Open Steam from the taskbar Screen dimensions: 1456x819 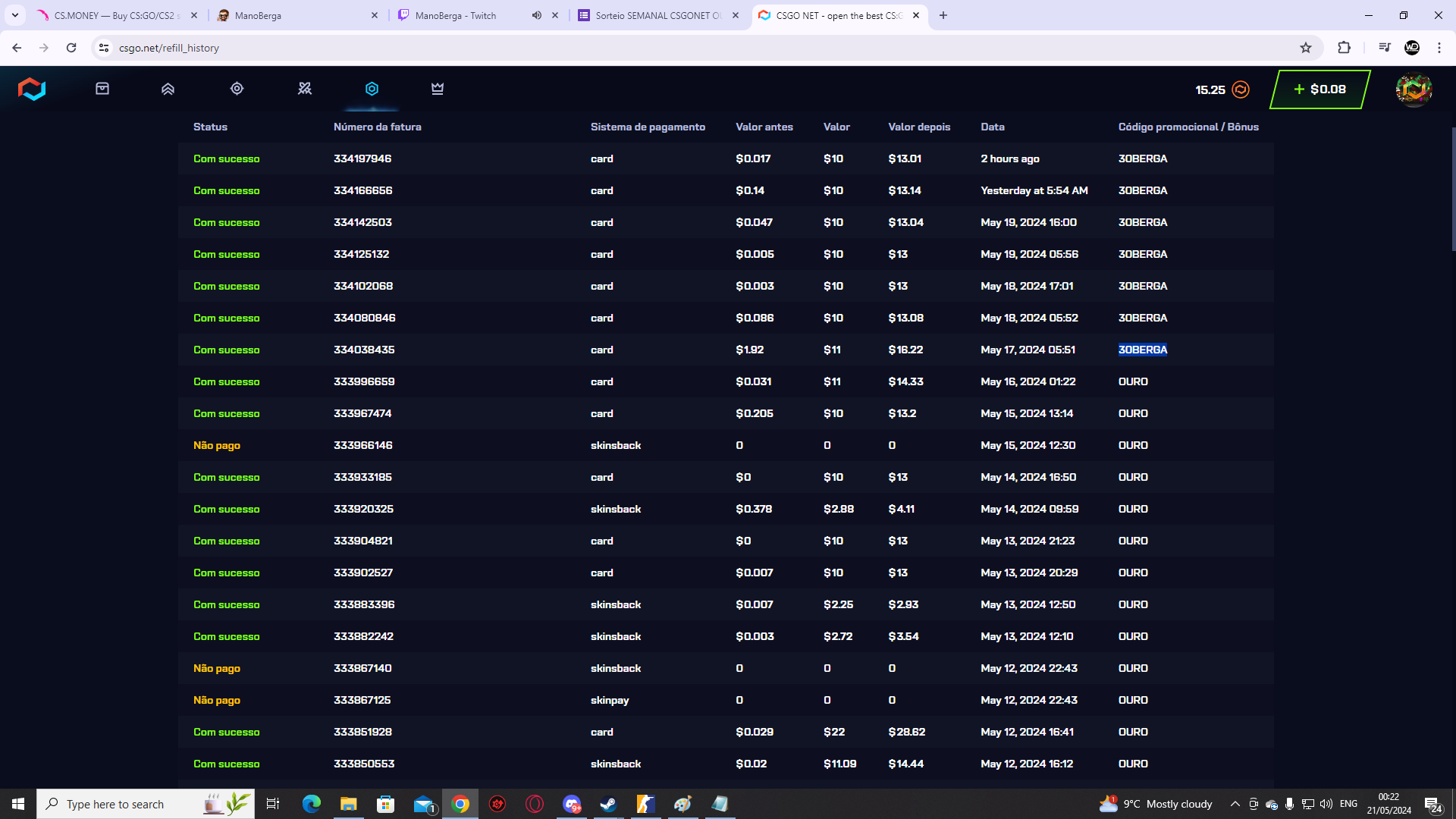coord(609,804)
